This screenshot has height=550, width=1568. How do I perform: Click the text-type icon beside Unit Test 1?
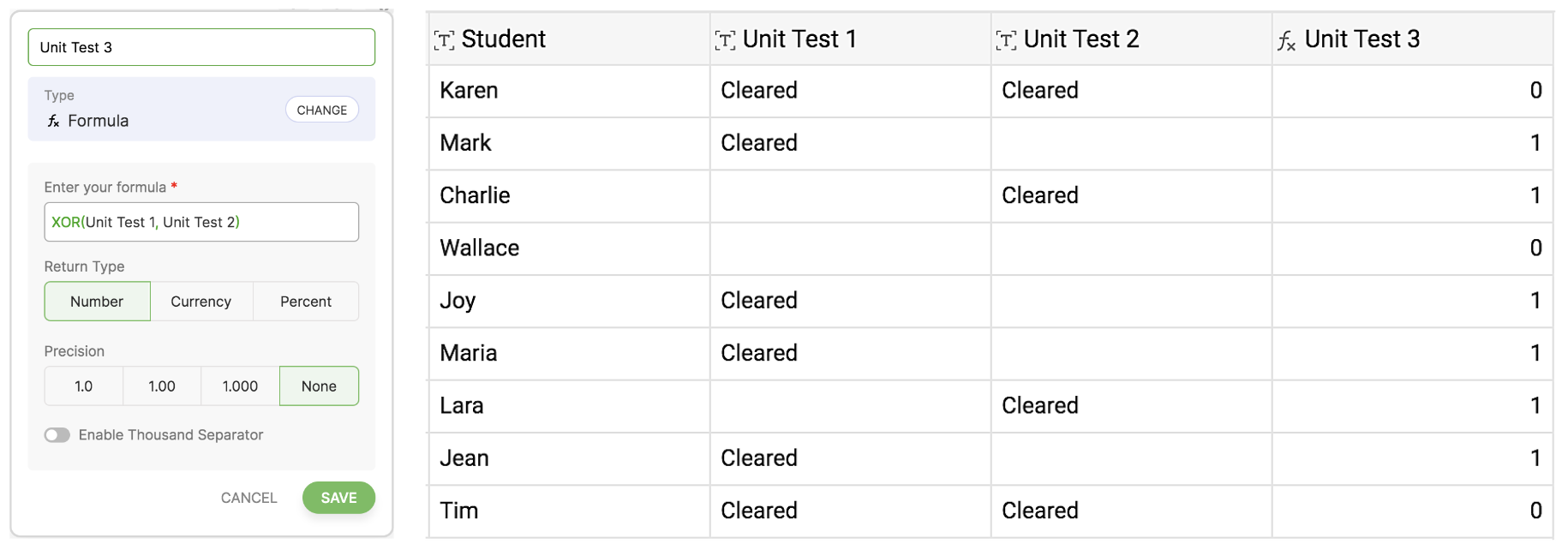725,40
